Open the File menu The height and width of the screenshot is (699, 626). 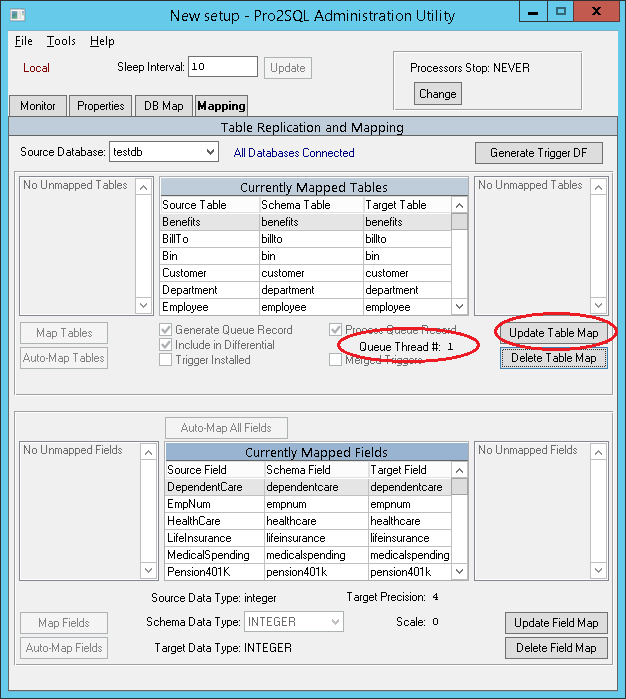tap(24, 41)
